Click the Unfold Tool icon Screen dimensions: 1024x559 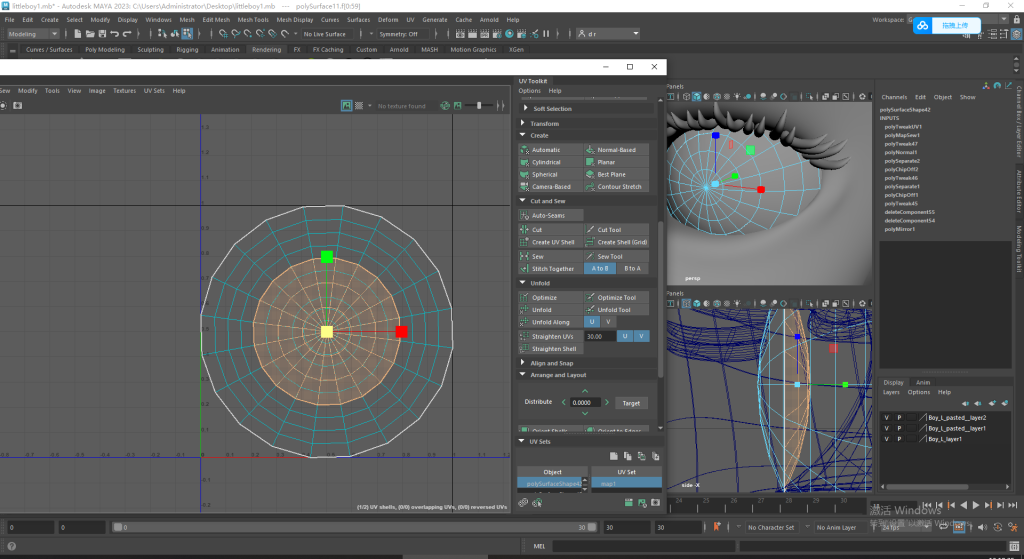coord(590,310)
